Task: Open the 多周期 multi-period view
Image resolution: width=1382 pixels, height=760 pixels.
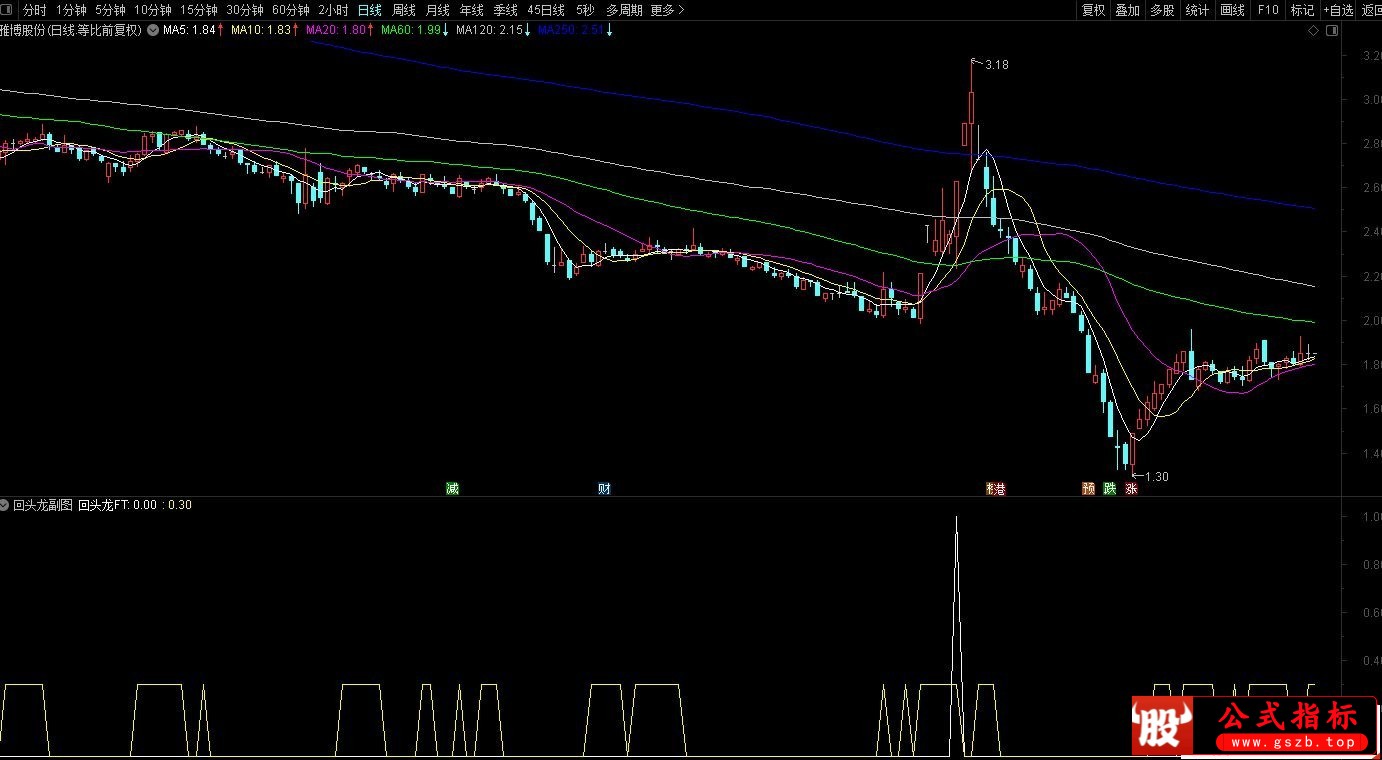Action: 624,10
